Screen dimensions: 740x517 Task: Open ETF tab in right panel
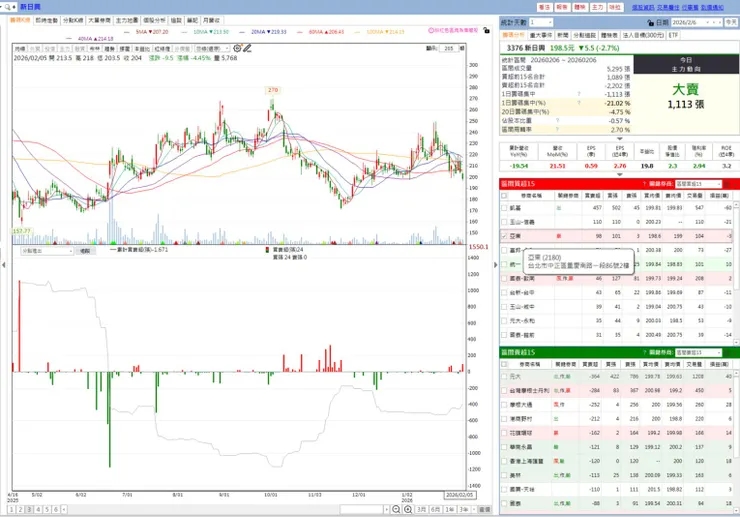[x=673, y=35]
